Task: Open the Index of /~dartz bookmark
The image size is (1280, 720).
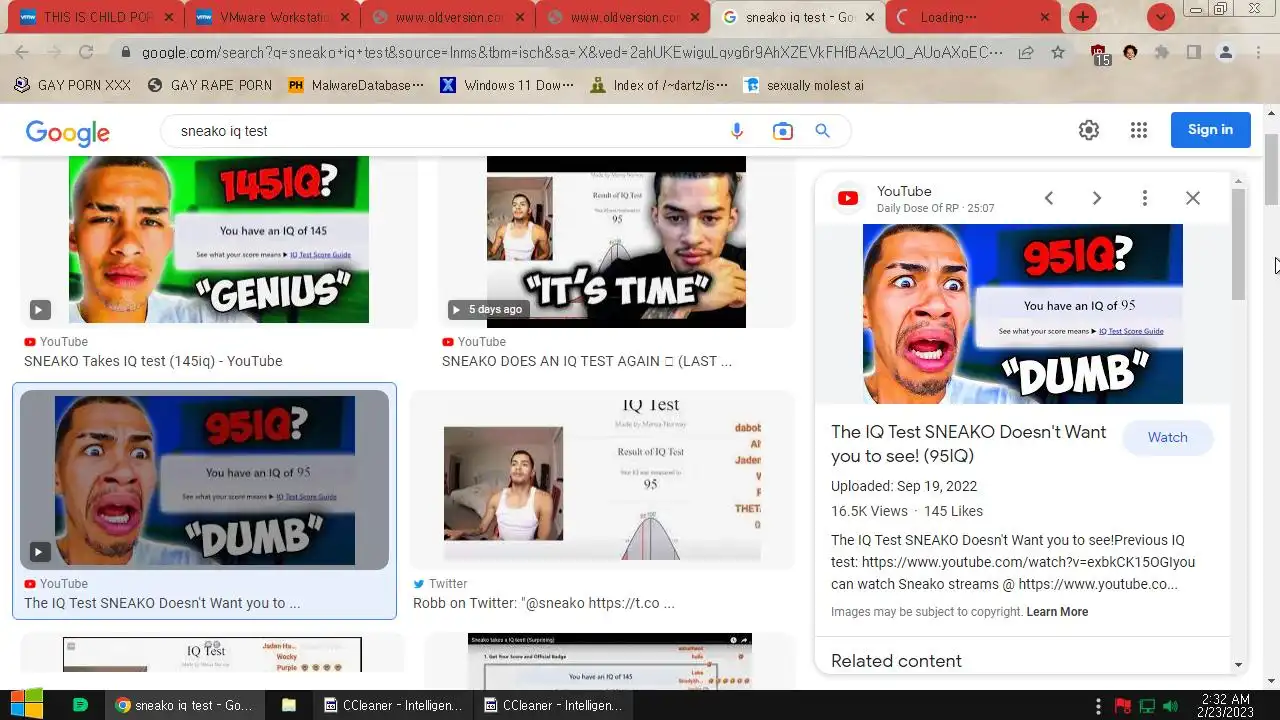Action: coord(659,85)
